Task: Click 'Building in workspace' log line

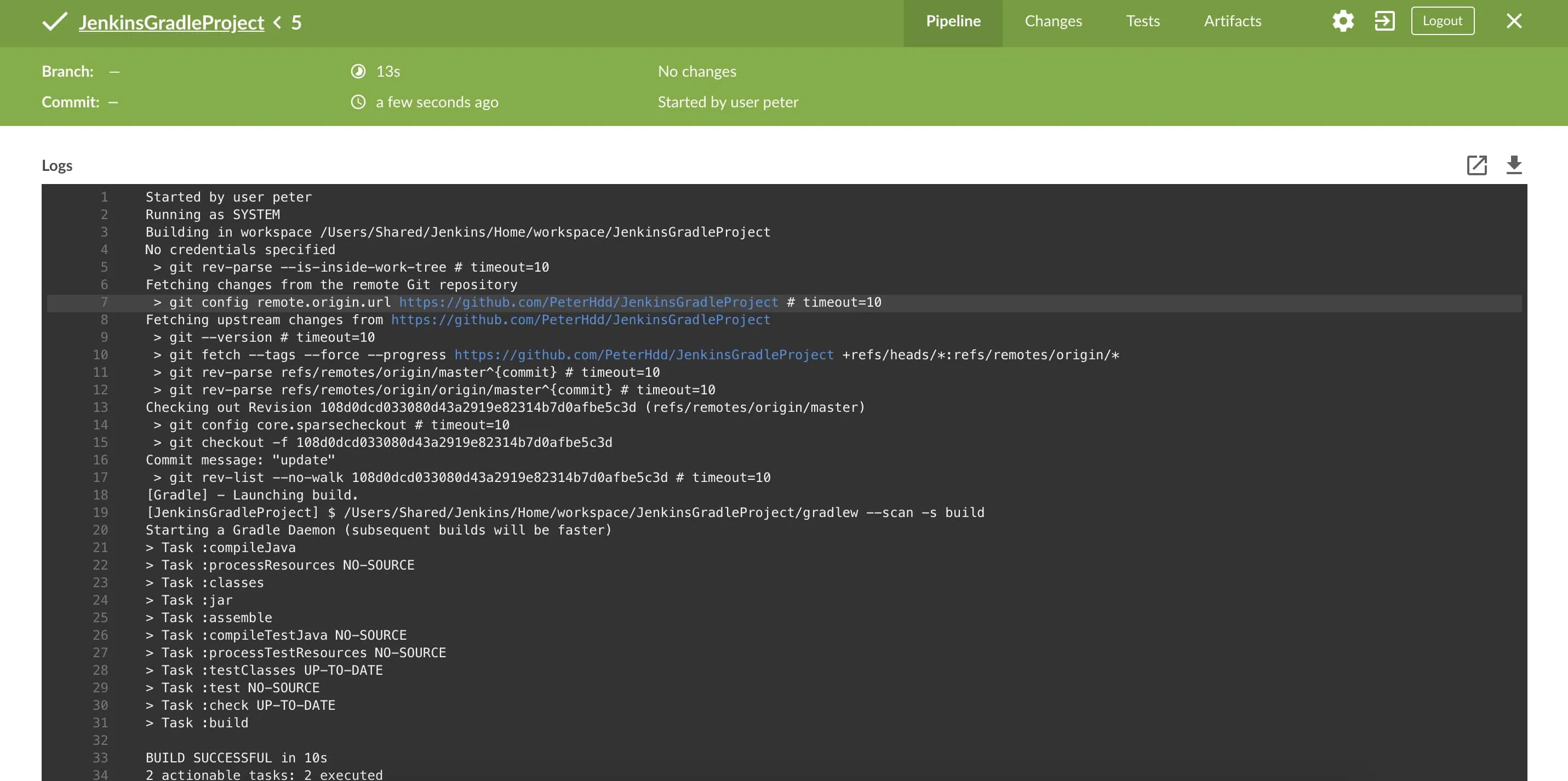Action: (457, 233)
